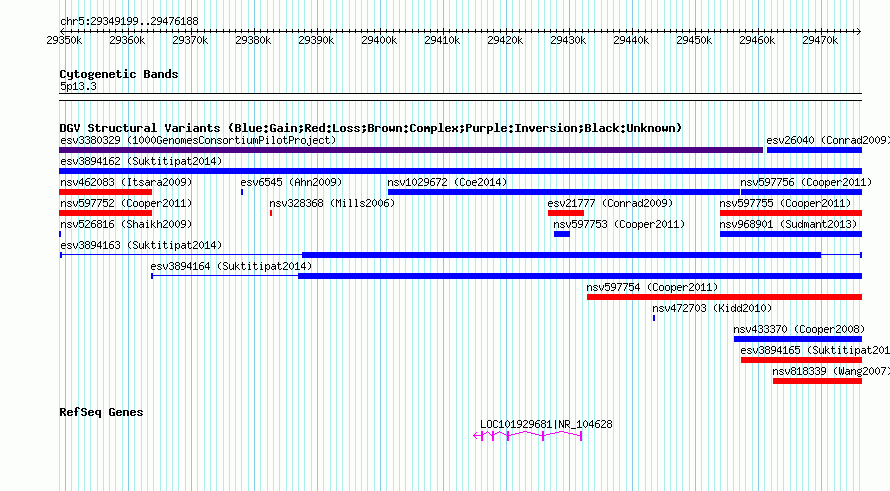Click the 29360k ruler tick label
Image resolution: width=890 pixels, height=491 pixels.
(x=127, y=40)
